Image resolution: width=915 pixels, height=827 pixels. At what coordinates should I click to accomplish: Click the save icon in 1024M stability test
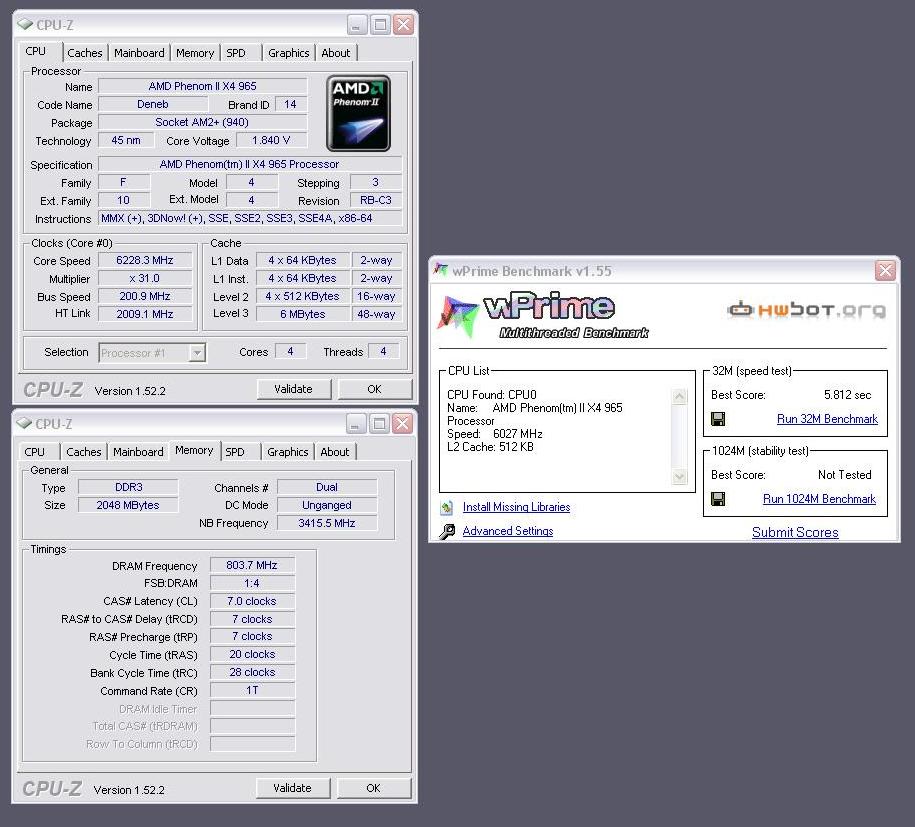[718, 499]
